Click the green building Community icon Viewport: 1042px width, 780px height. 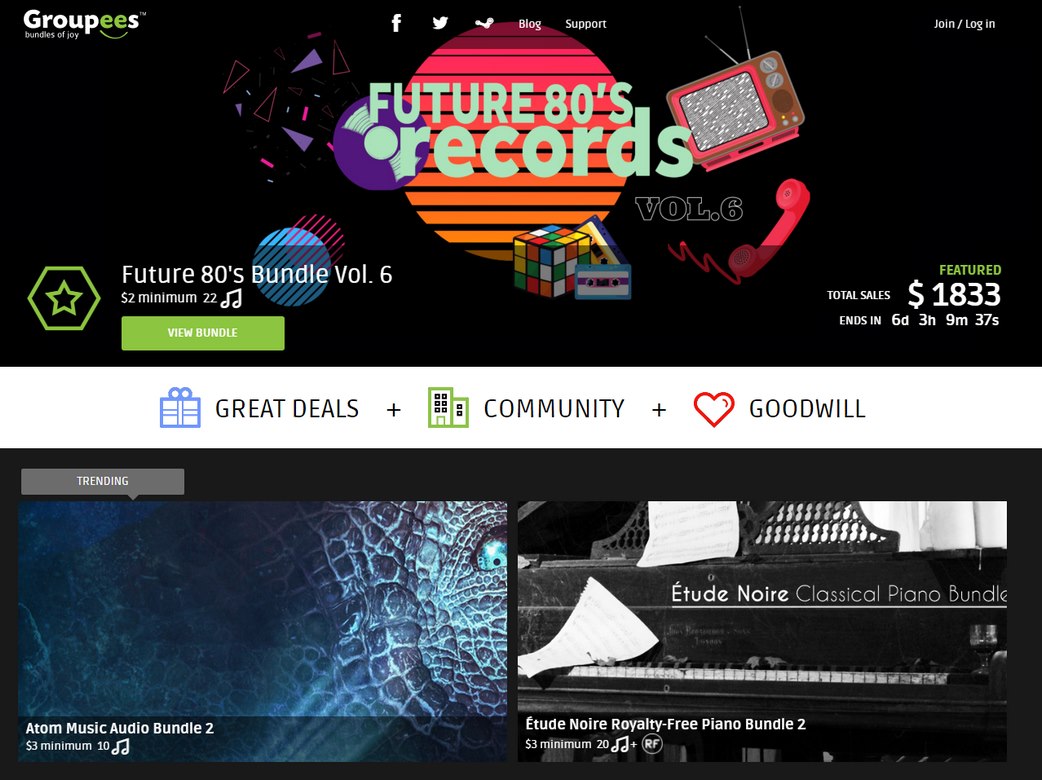coord(448,407)
